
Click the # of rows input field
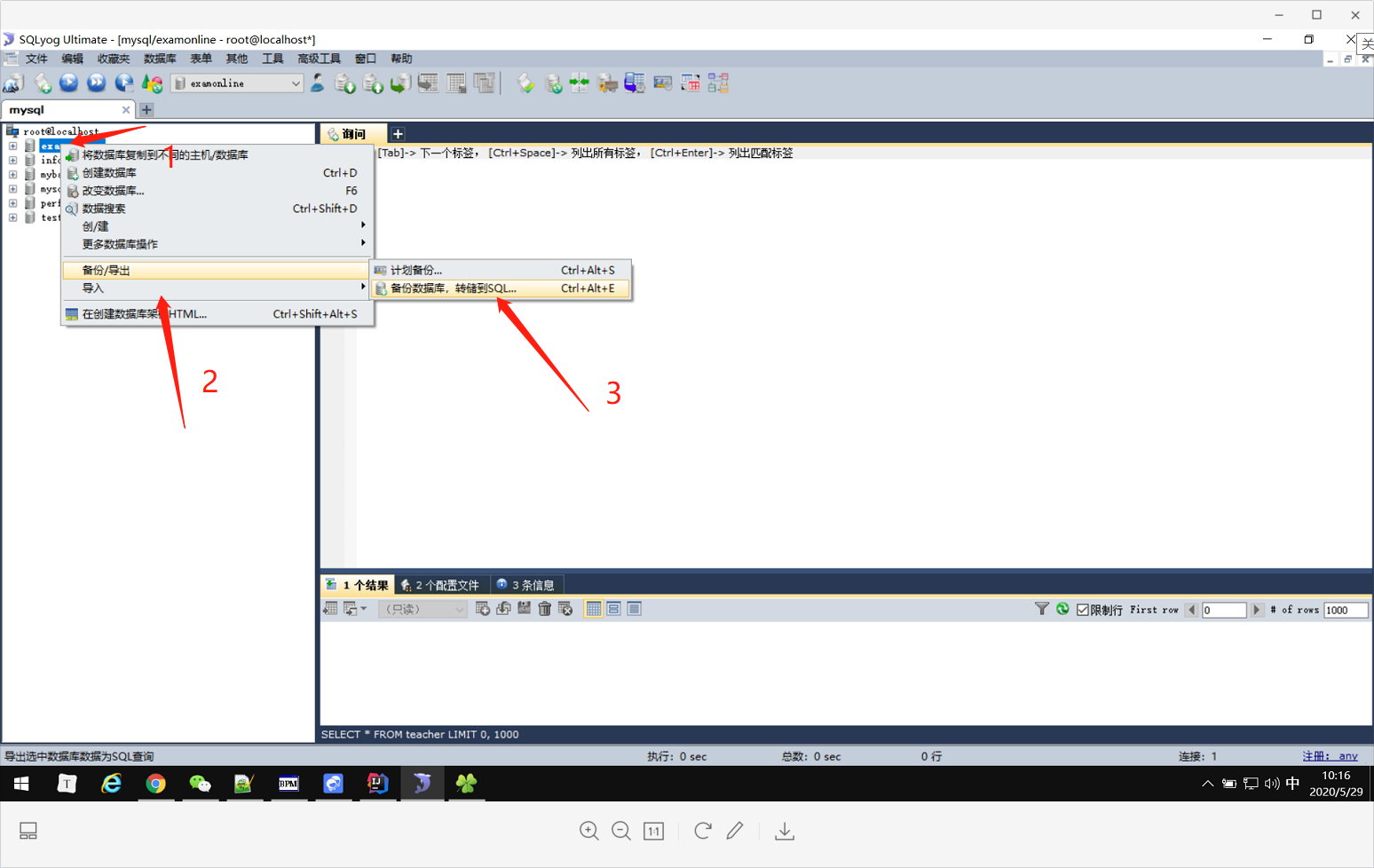1346,610
